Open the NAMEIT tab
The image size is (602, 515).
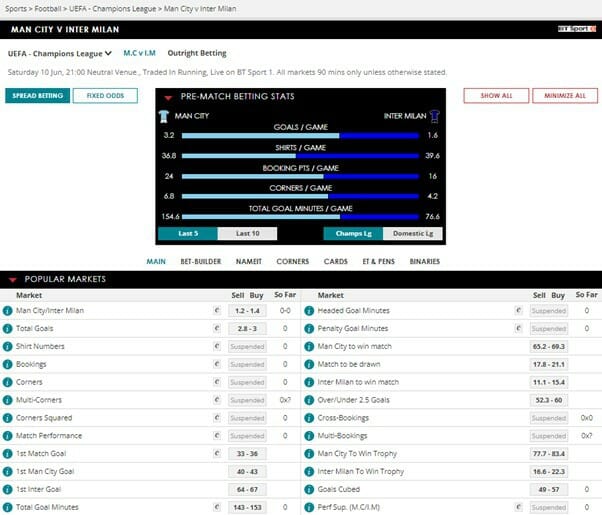[x=249, y=262]
